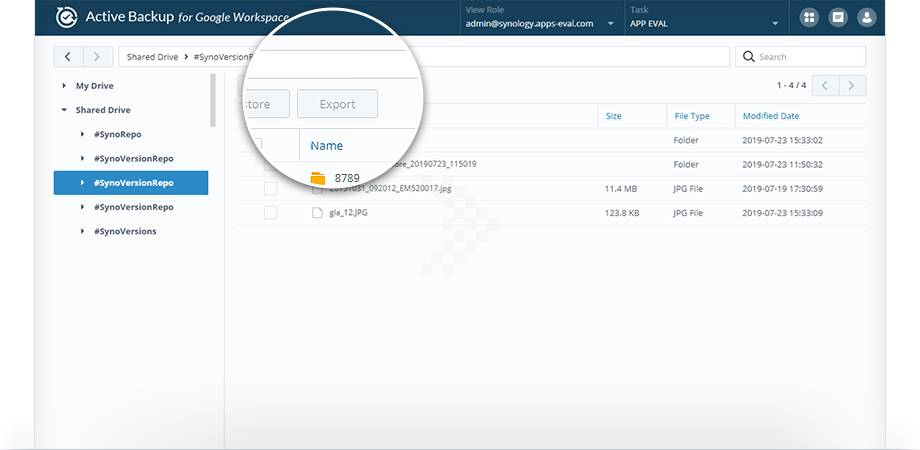Click the Export button
920x450 pixels.
(x=337, y=104)
